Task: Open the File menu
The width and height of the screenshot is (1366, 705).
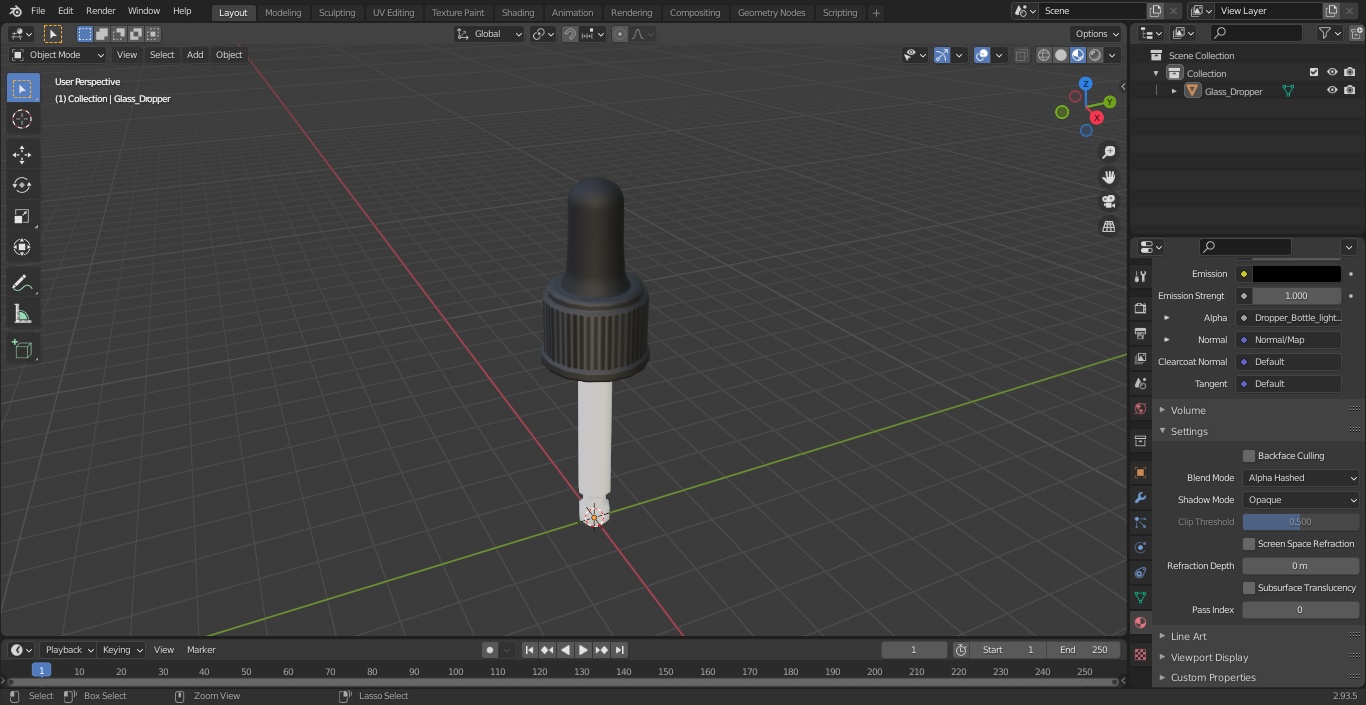Action: [x=38, y=11]
